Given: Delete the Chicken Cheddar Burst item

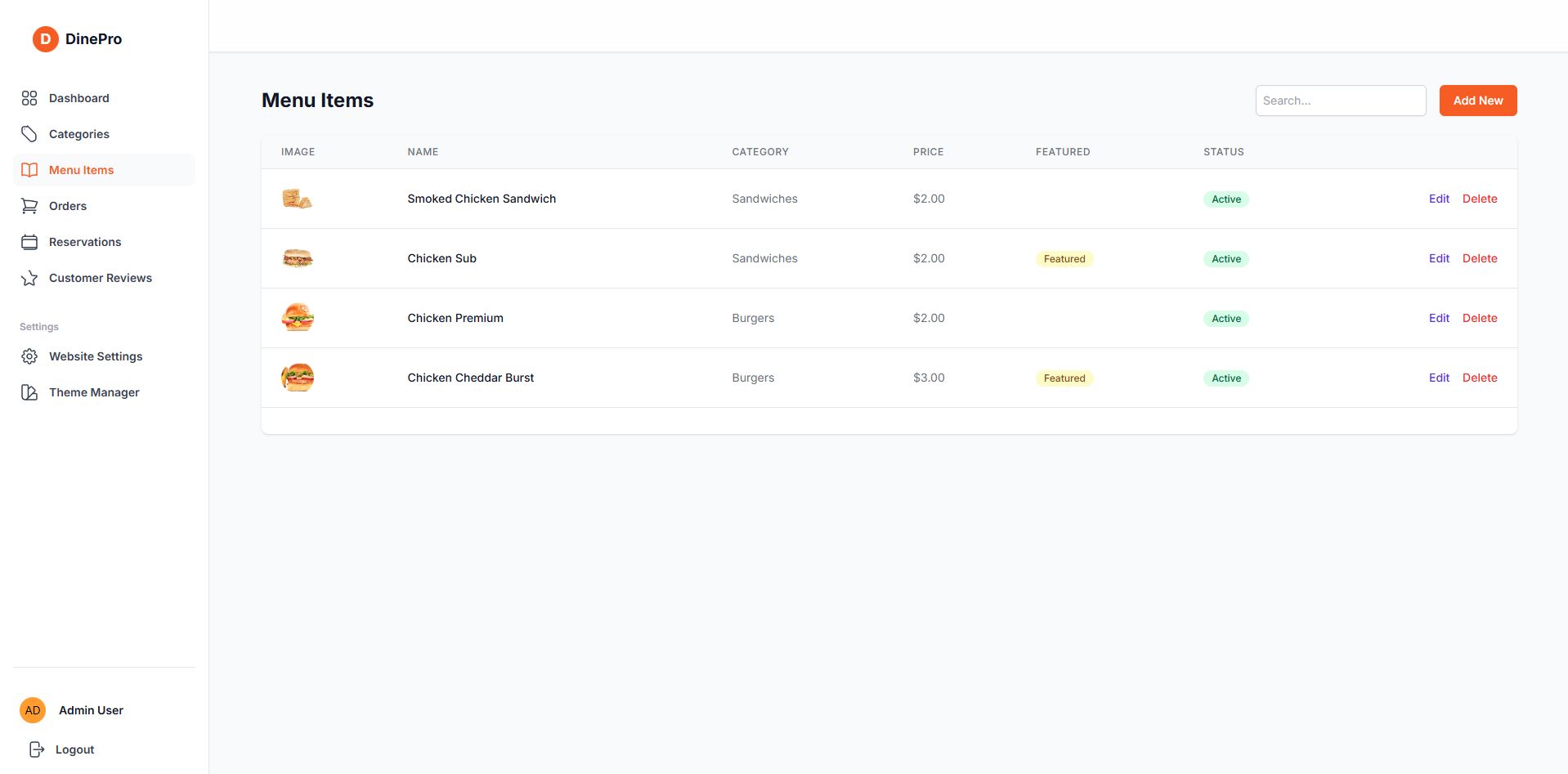Looking at the screenshot, I should coord(1480,378).
